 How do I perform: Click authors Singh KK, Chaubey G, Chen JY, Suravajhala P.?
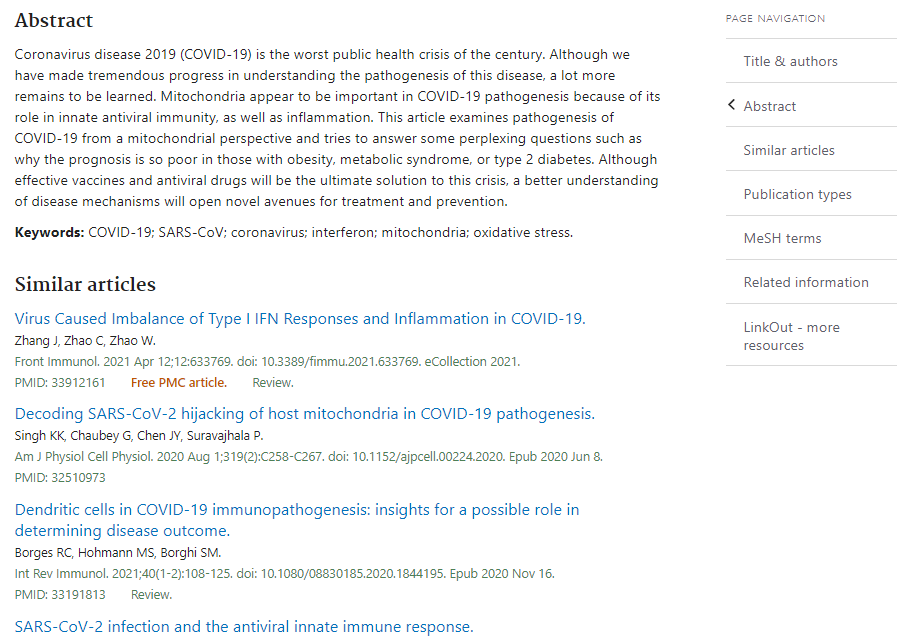click(x=139, y=435)
